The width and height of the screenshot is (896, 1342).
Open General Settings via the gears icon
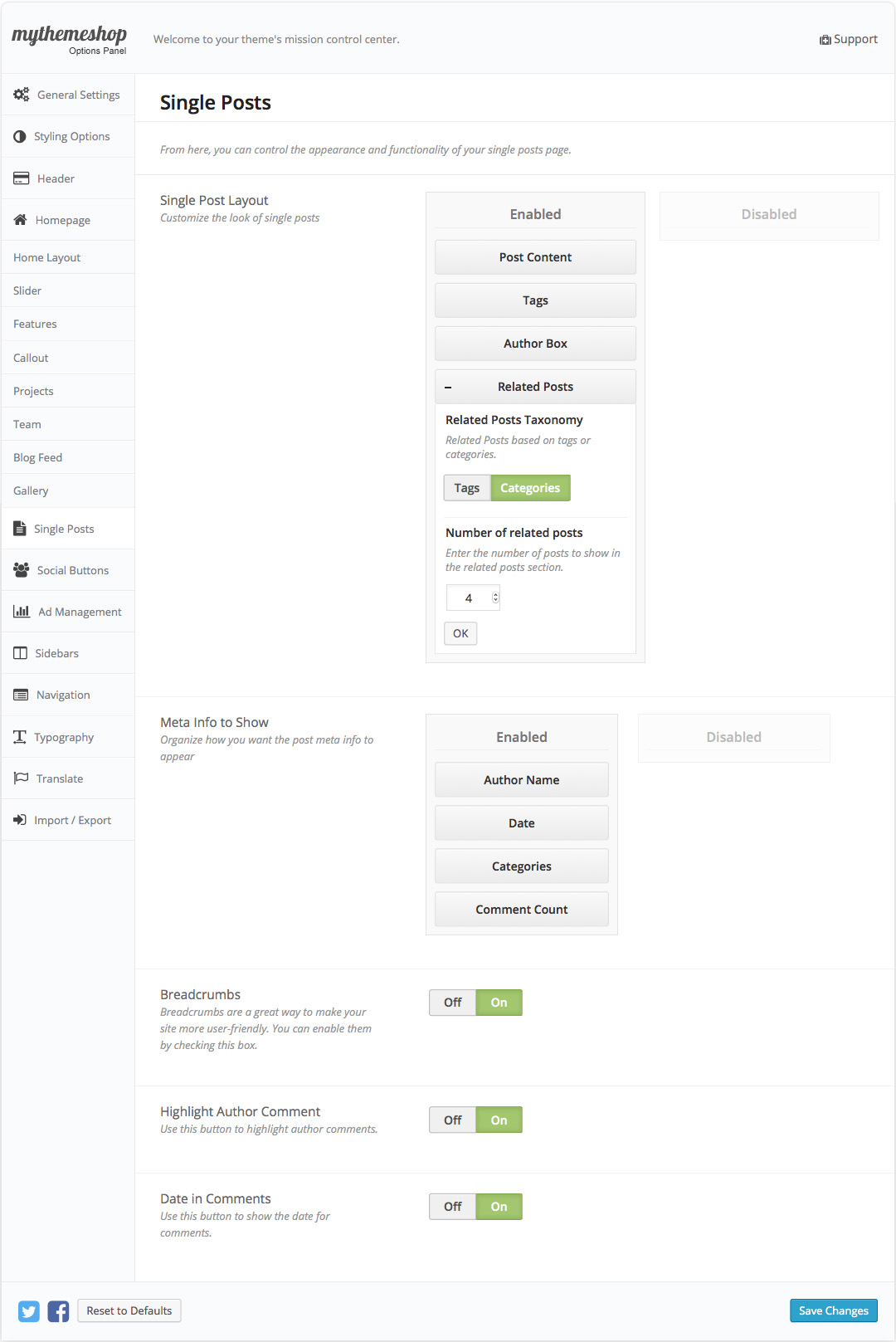22,94
